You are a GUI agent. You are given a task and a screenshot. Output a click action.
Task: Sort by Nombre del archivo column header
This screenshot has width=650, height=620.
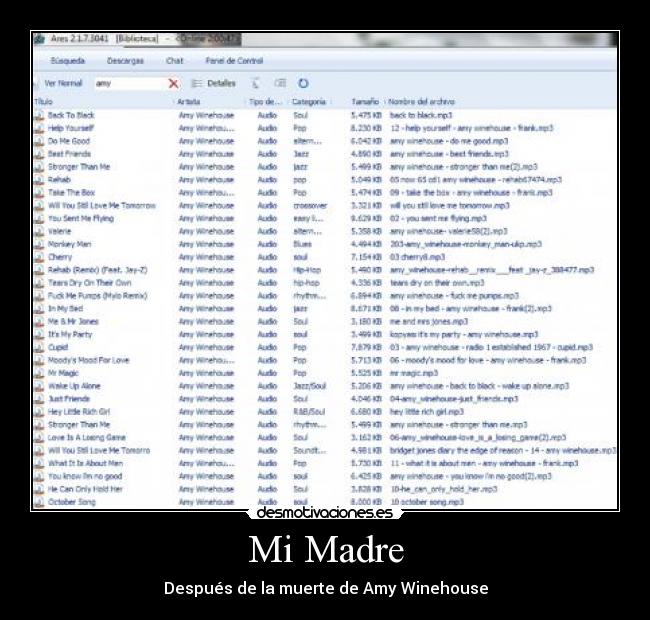pyautogui.click(x=422, y=102)
